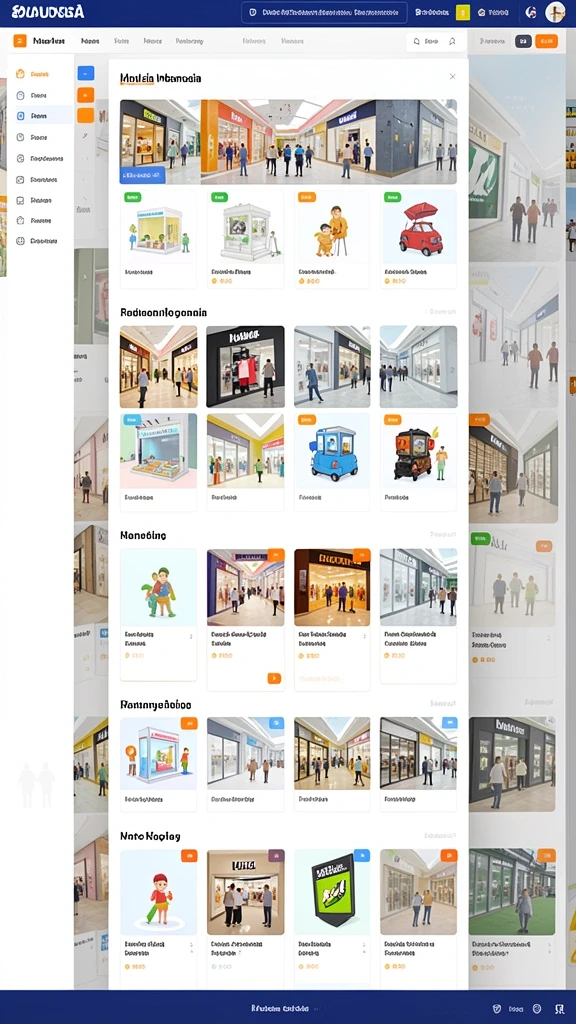Open background card with green grass storefront
This screenshot has width=576, height=1024.
[x=512, y=892]
